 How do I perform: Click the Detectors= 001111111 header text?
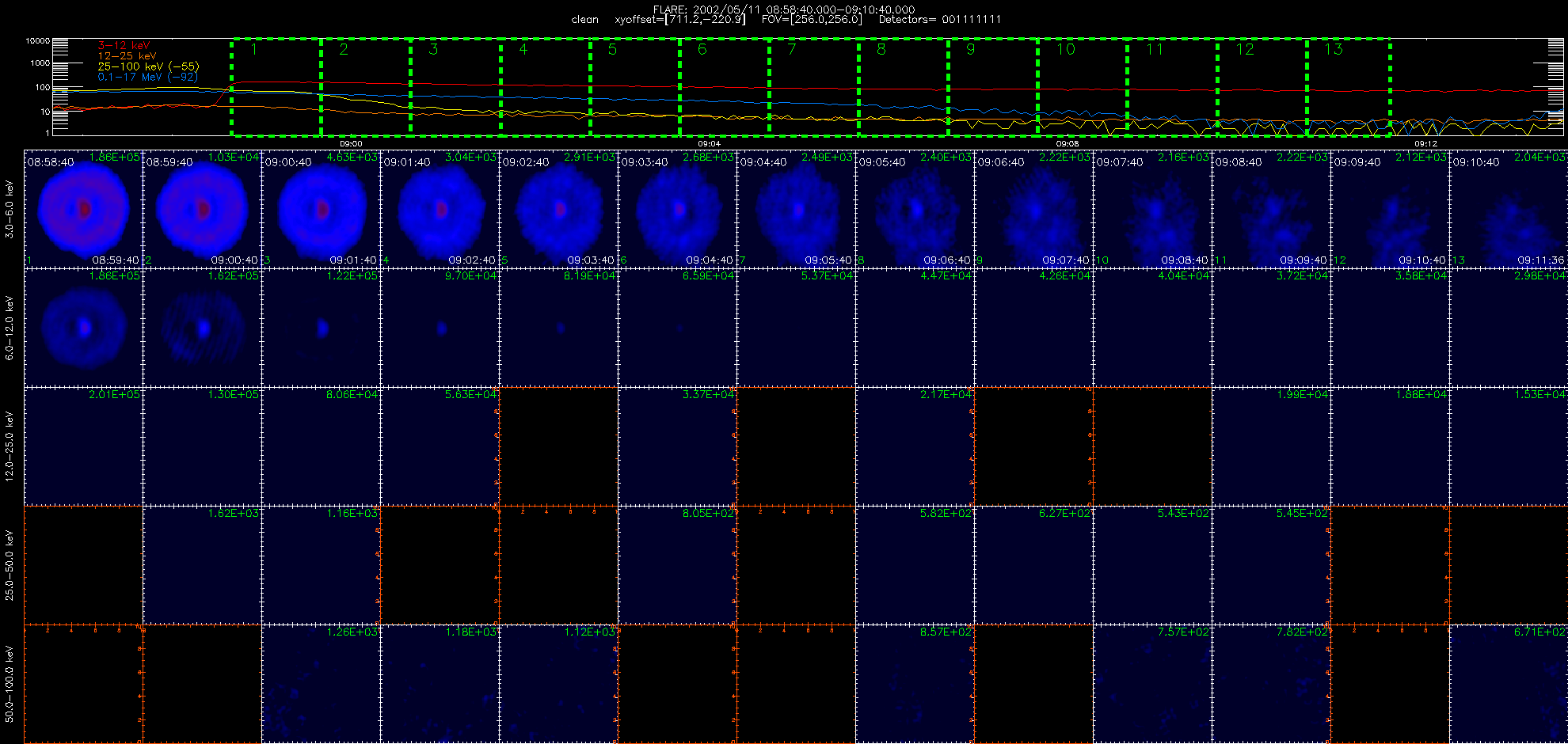940,19
